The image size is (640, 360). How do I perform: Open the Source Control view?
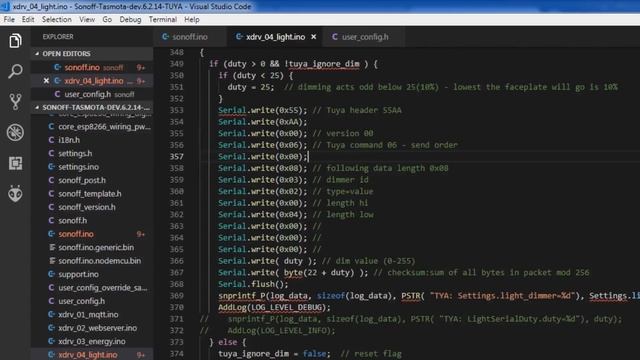click(x=15, y=102)
